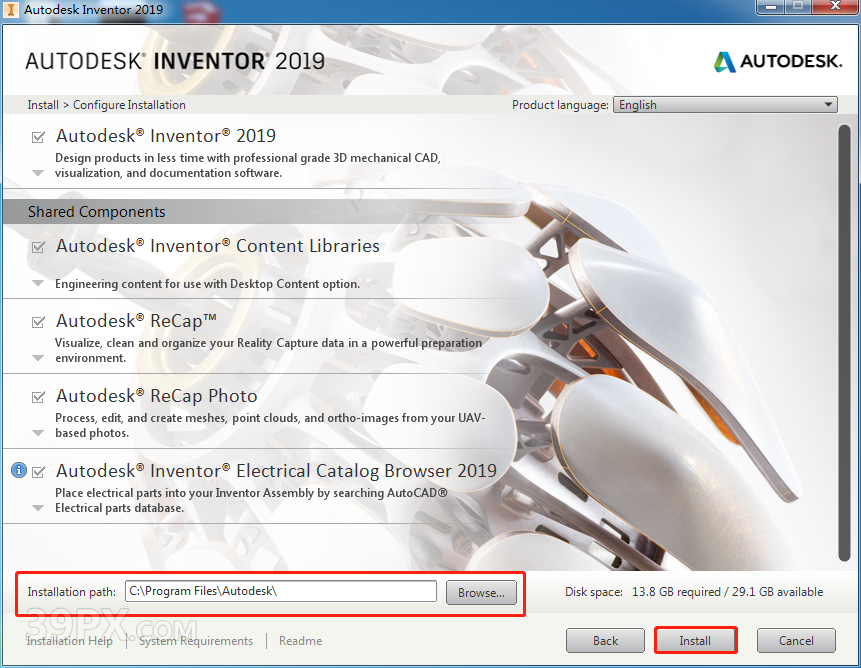Expand Electrical Catalog Browser options arrow

[x=38, y=508]
